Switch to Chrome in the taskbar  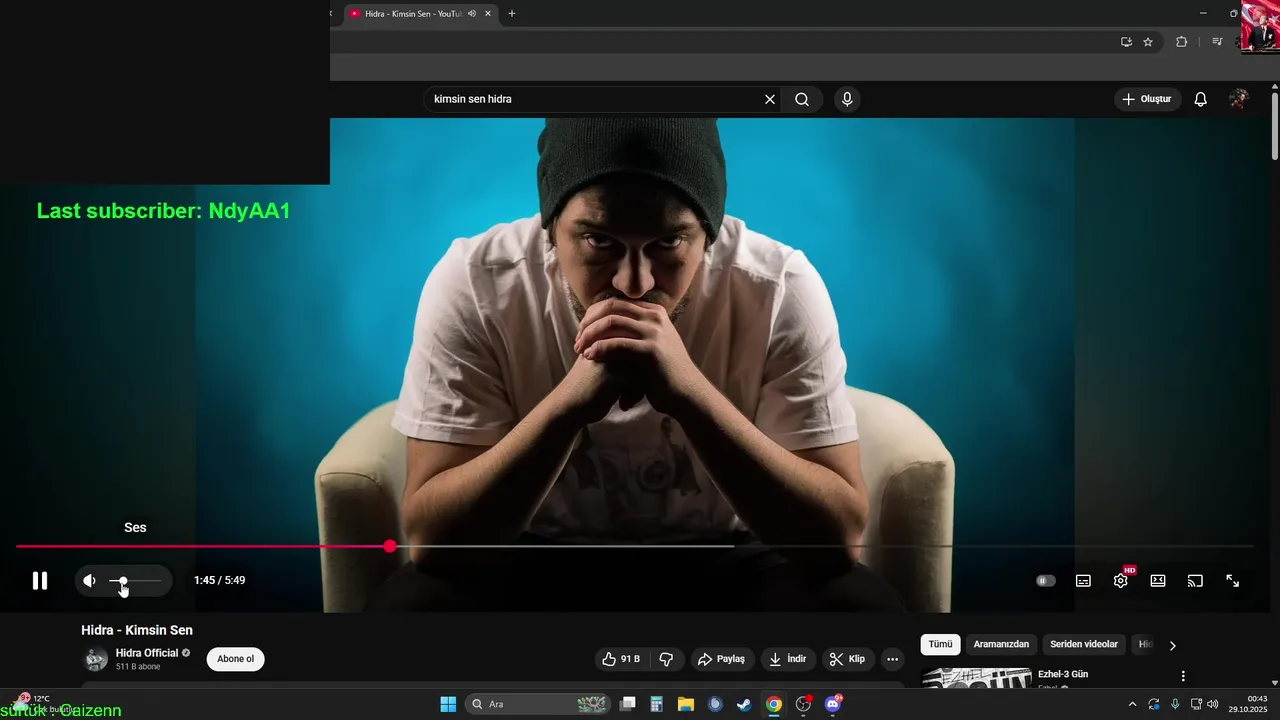(x=773, y=704)
